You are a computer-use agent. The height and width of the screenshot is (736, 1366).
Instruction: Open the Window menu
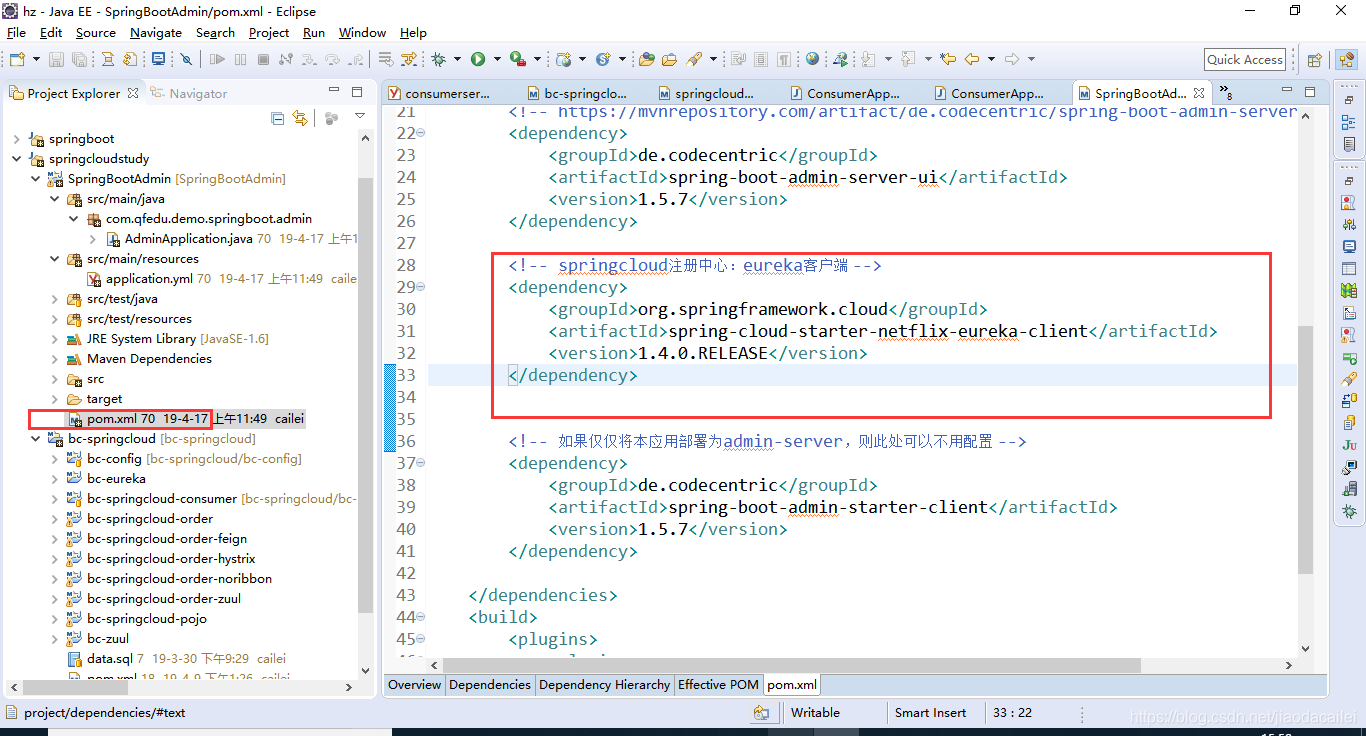[362, 32]
